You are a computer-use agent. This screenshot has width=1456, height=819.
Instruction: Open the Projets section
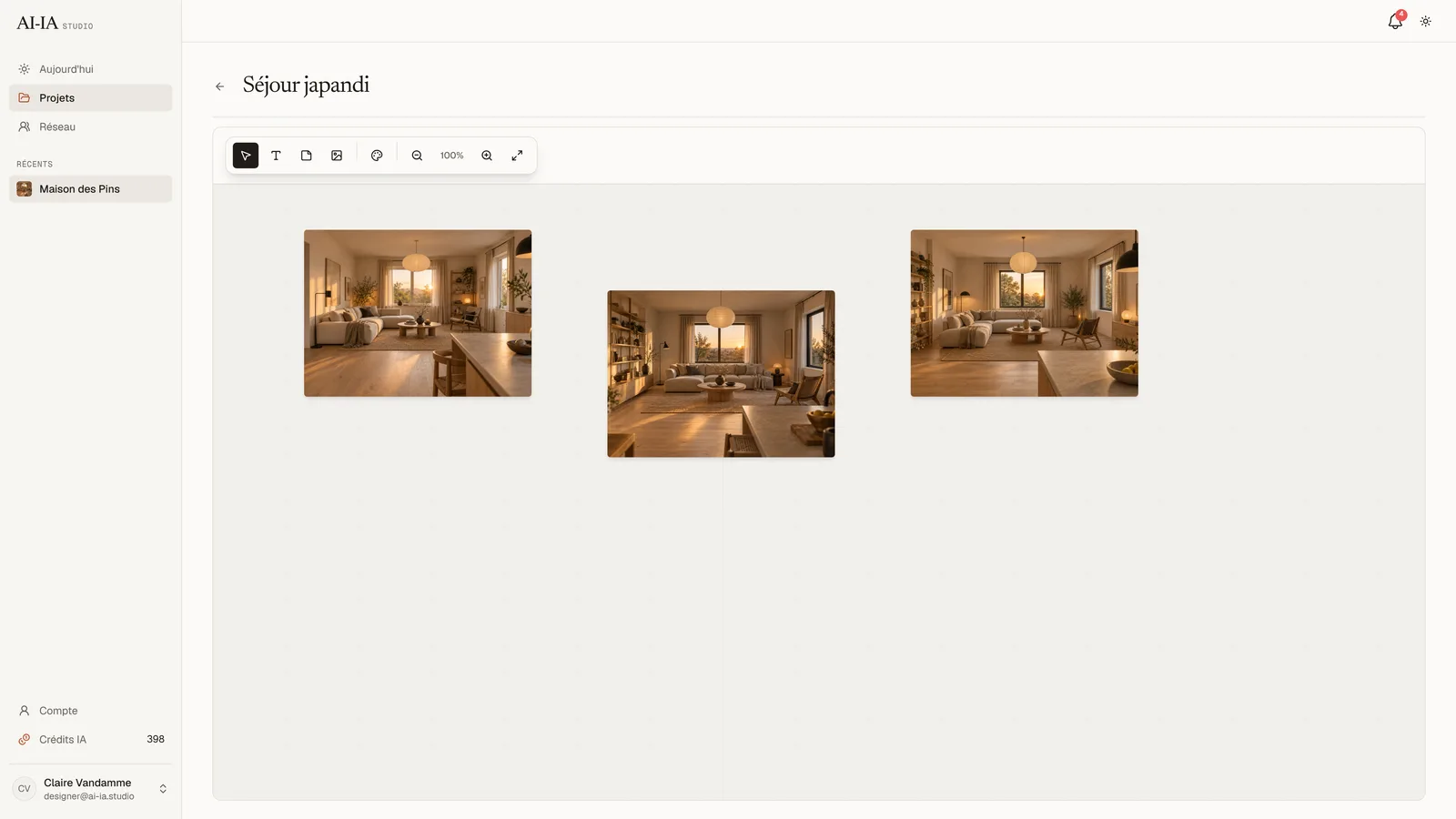click(90, 98)
